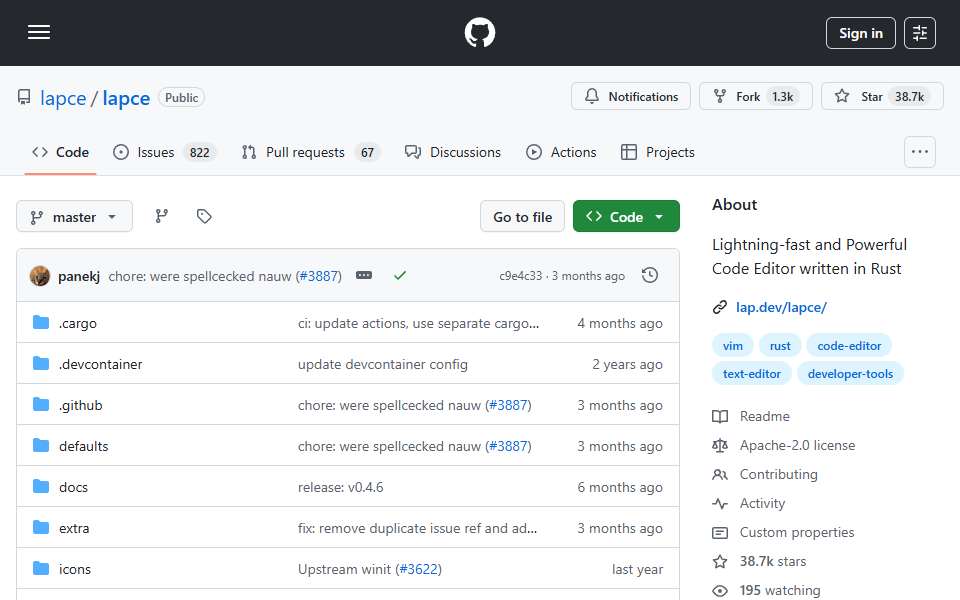Viewport: 960px width, 600px height.
Task: Click the Go to file button
Action: pyautogui.click(x=522, y=217)
